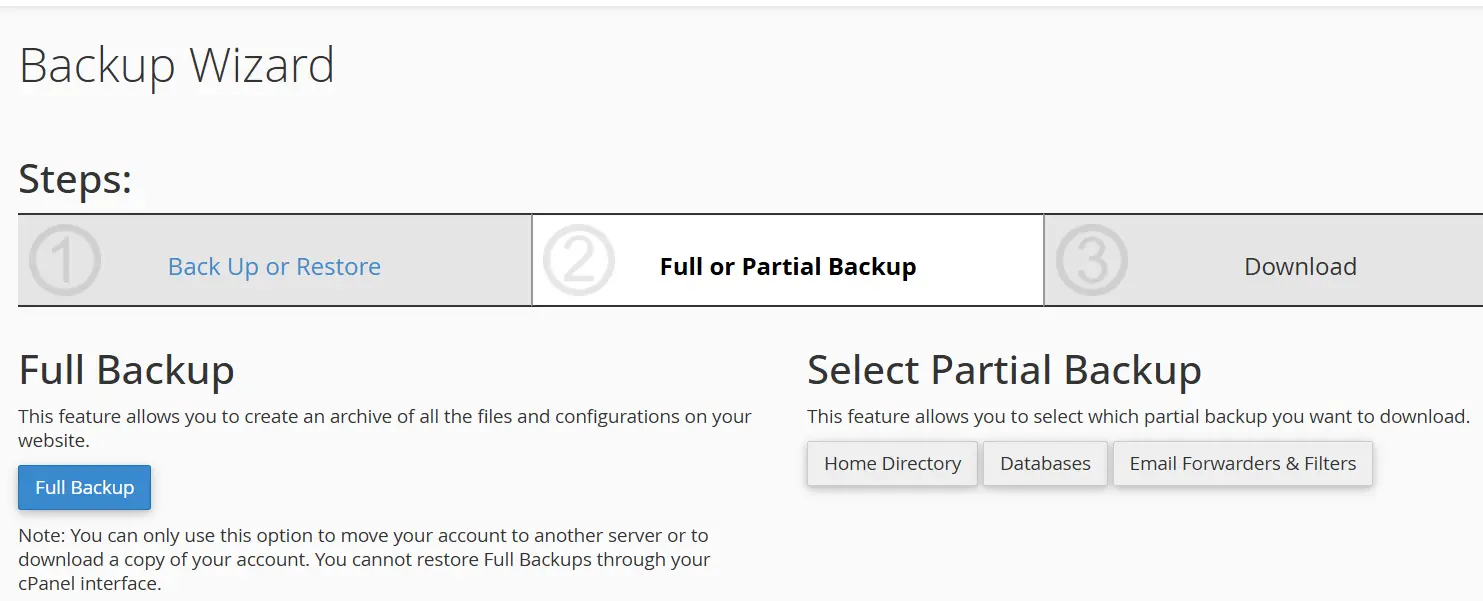Select Home Directory partial backup
The height and width of the screenshot is (601, 1483).
coord(892,463)
